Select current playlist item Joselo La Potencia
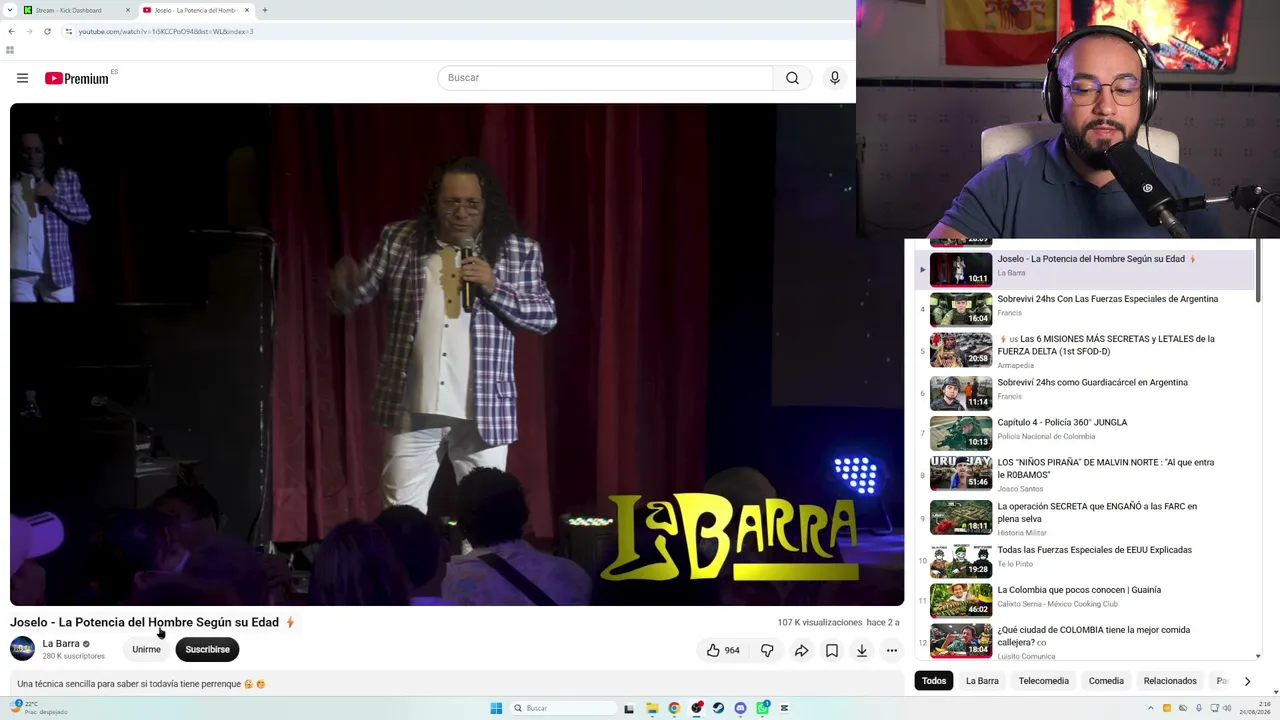 point(1085,270)
